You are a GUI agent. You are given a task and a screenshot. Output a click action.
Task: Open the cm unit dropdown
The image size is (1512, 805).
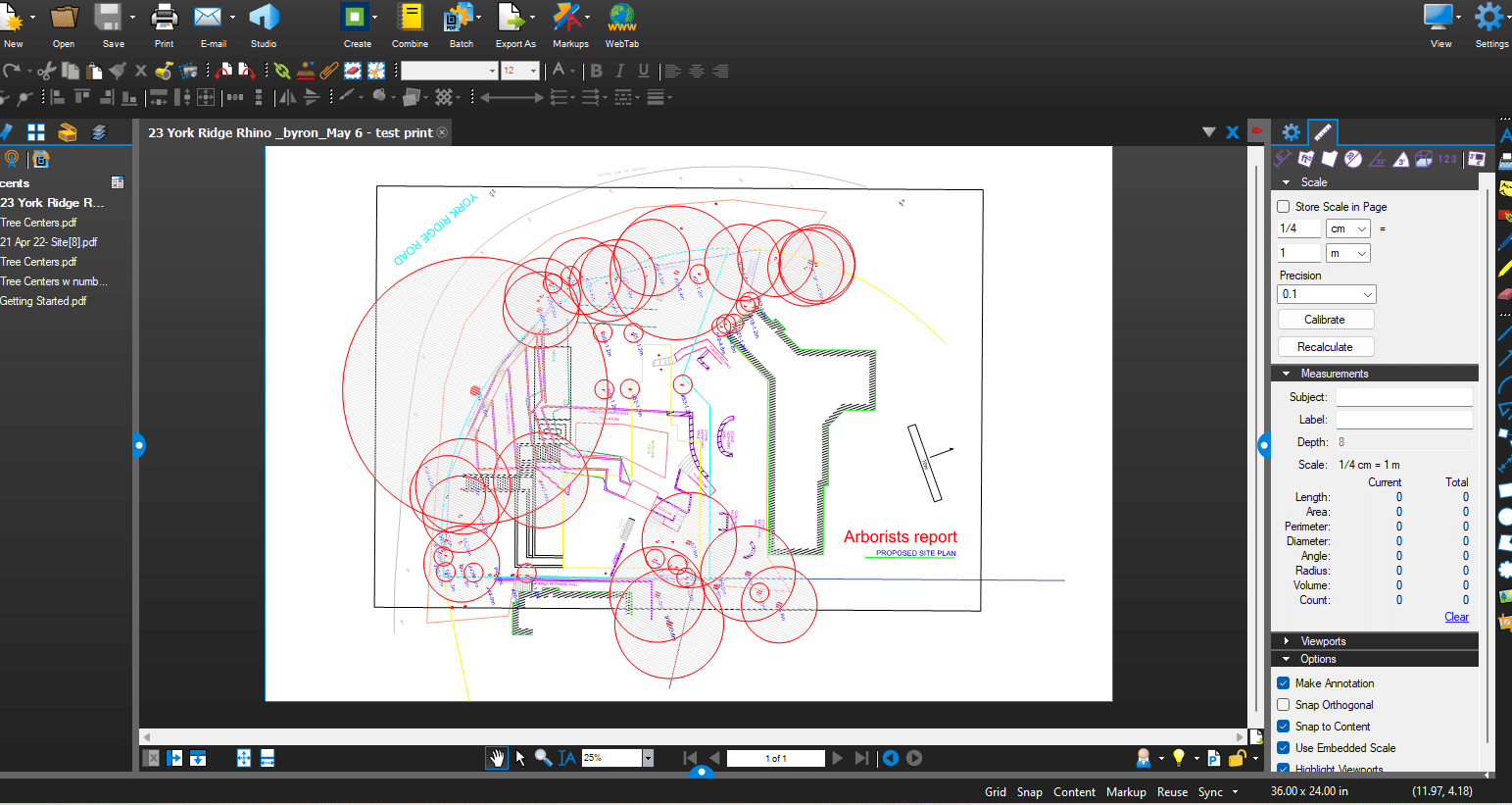tap(1348, 228)
